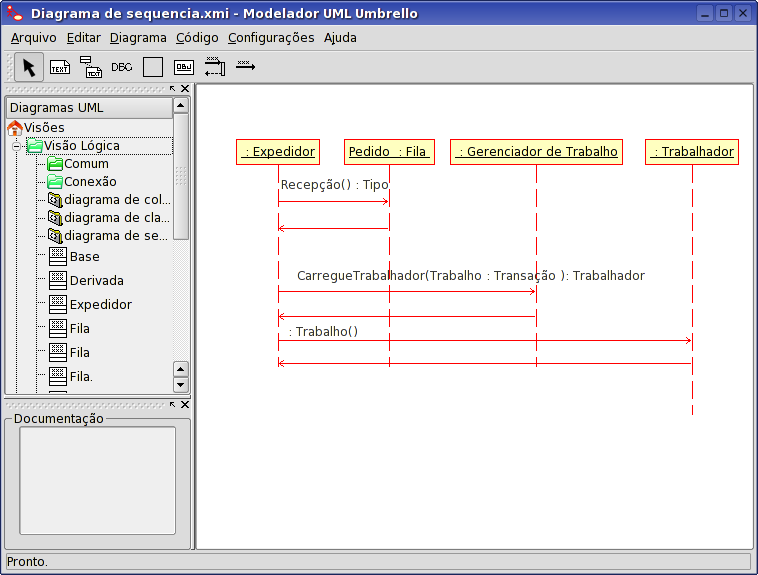Click the 'Fila.' class icon

58,377
